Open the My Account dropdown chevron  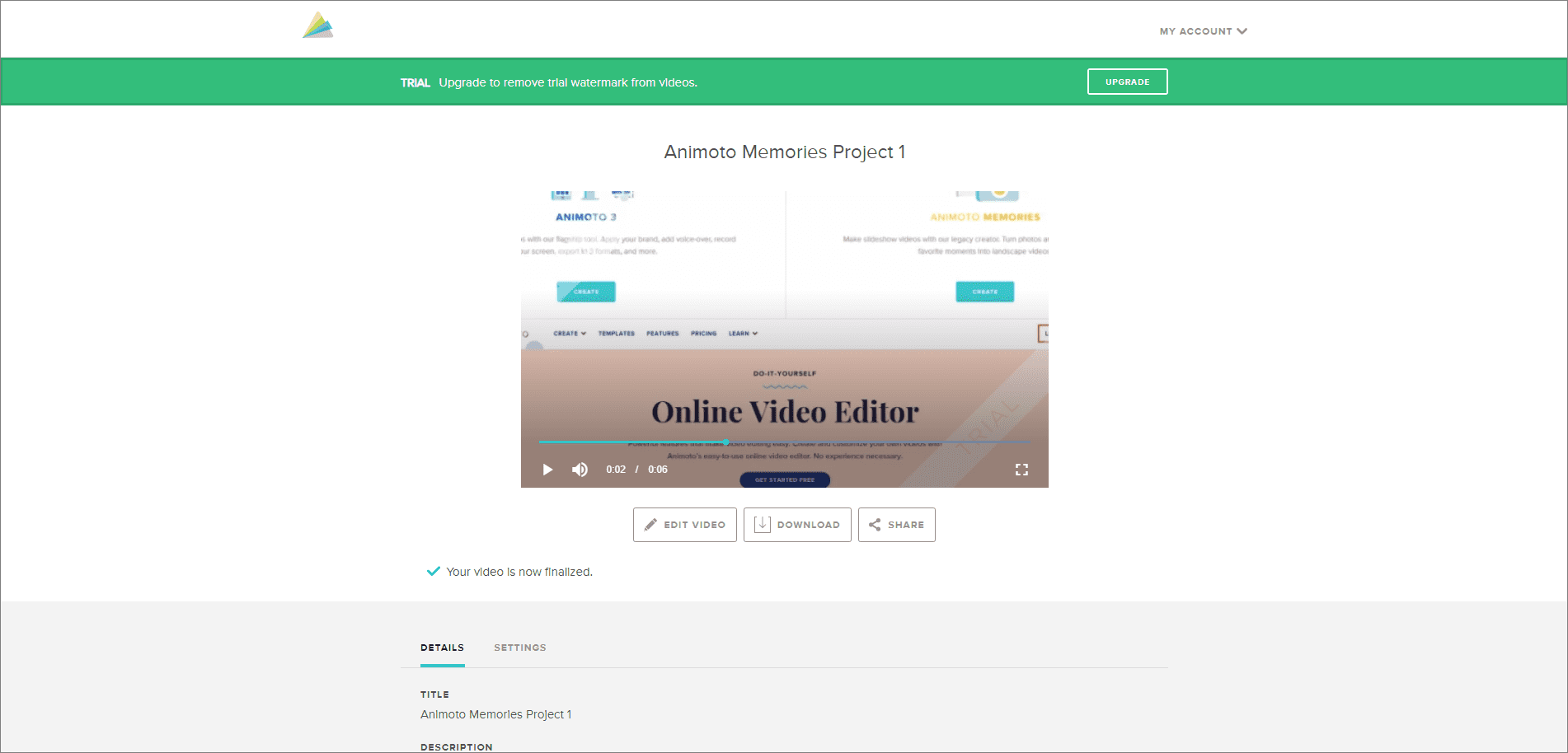pos(1242,30)
